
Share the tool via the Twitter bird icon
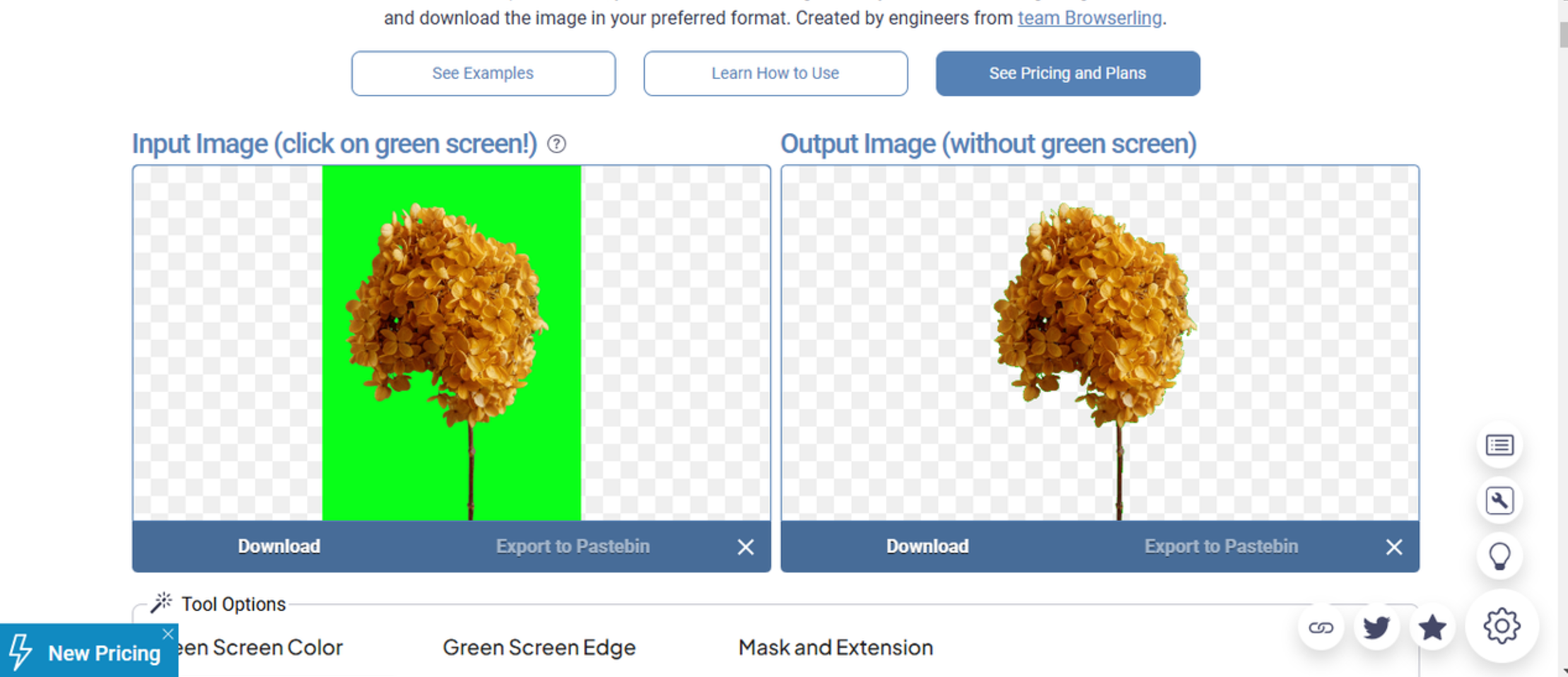1376,627
